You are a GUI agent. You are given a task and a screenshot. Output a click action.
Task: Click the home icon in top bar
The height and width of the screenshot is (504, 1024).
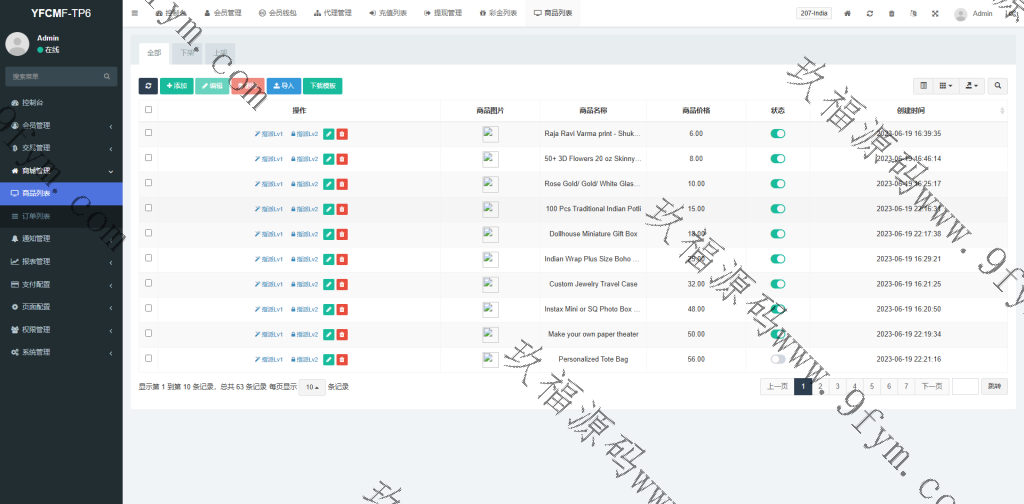point(848,14)
